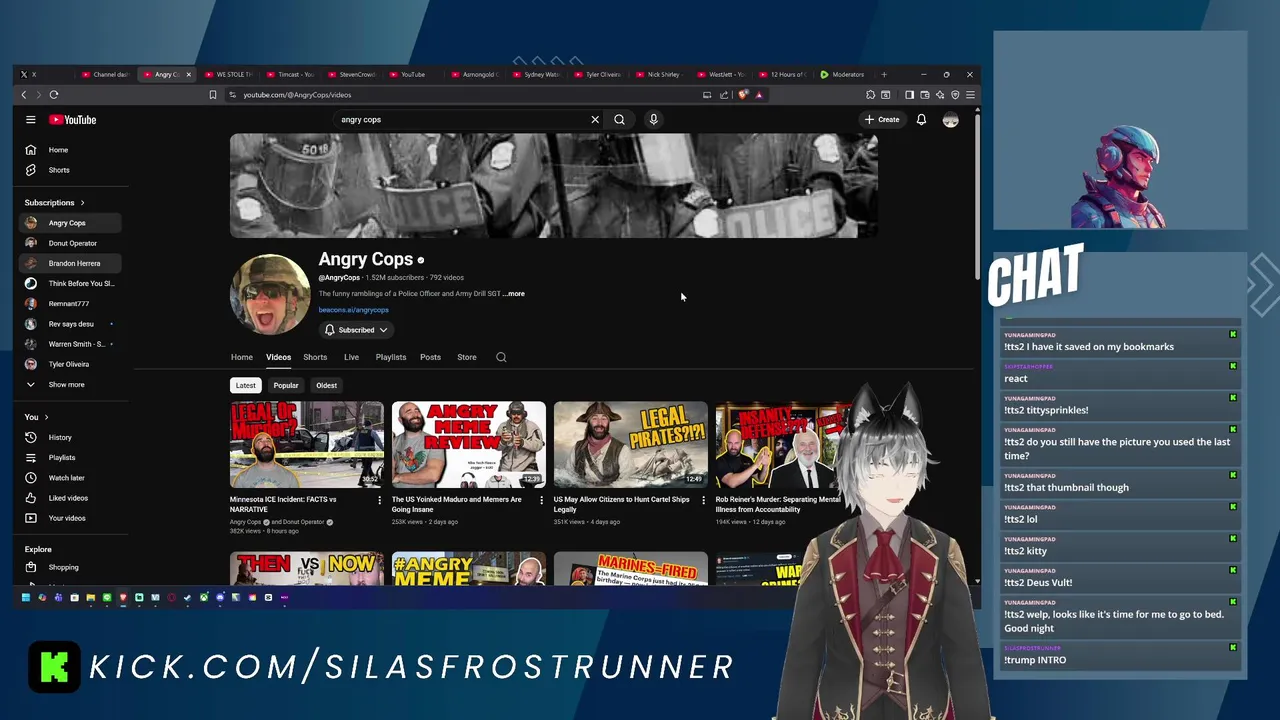1280x720 pixels.
Task: Open Legal Pirates video thumbnail
Action: (631, 445)
